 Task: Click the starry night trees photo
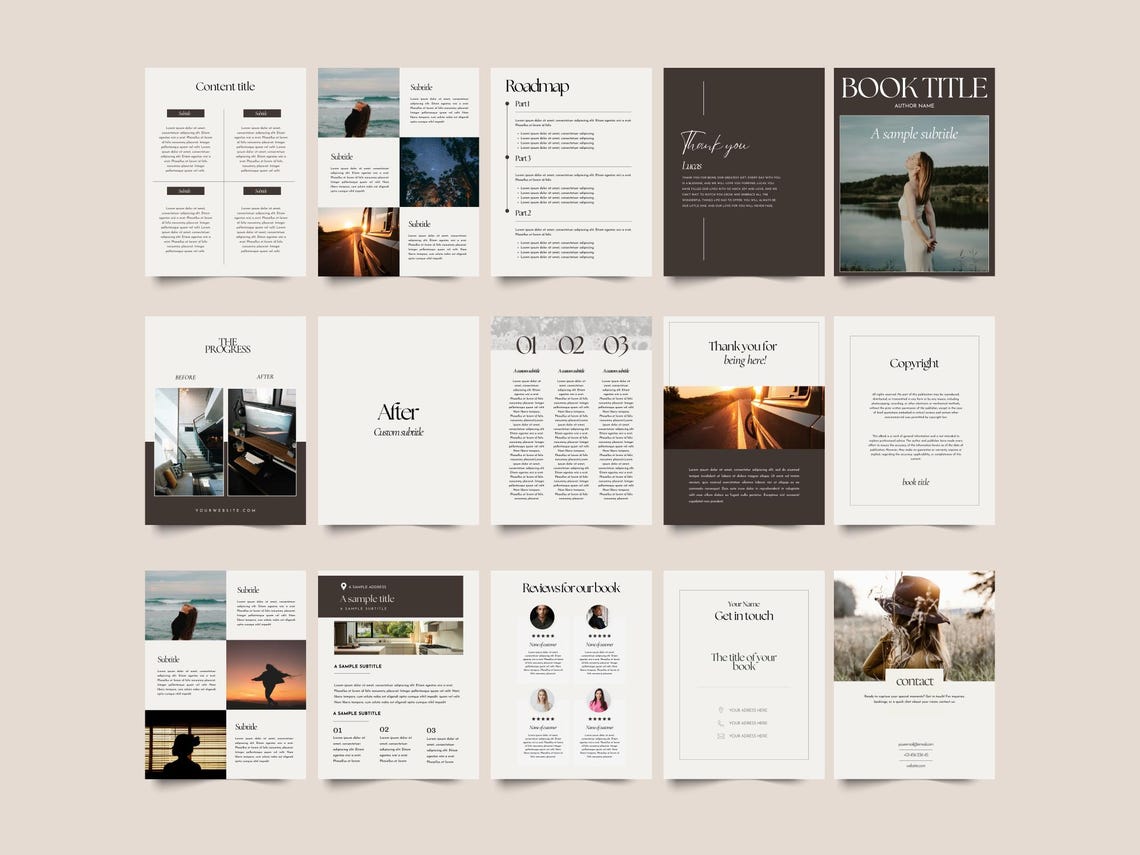pyautogui.click(x=439, y=172)
